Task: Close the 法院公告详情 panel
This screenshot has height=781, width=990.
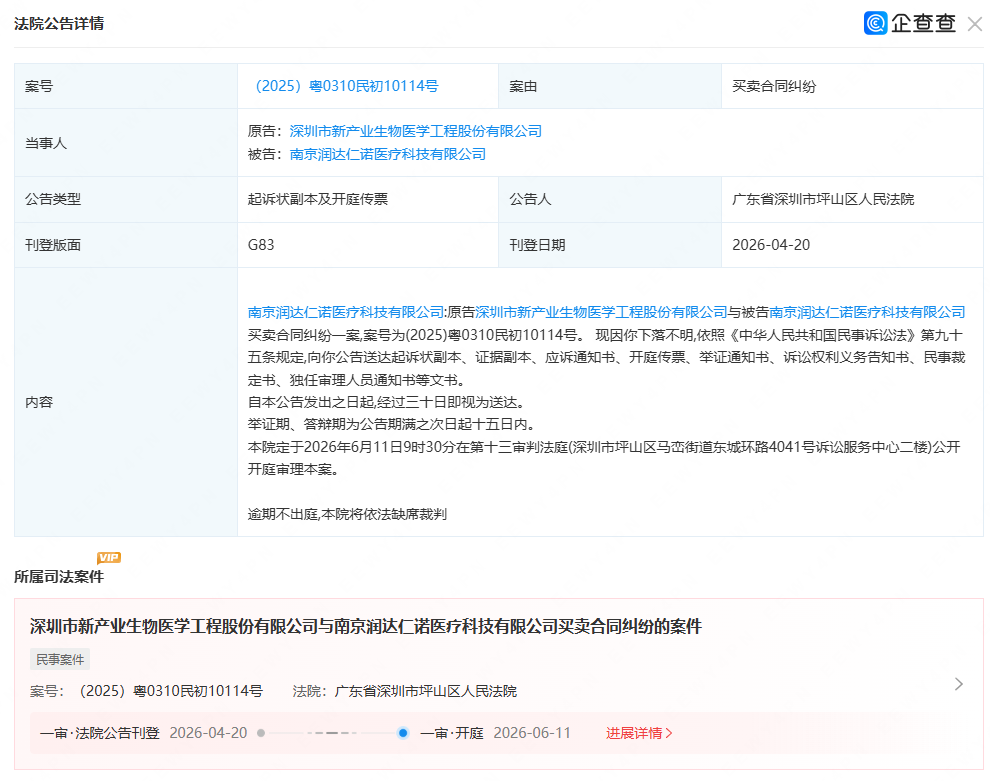Action: coord(975,24)
